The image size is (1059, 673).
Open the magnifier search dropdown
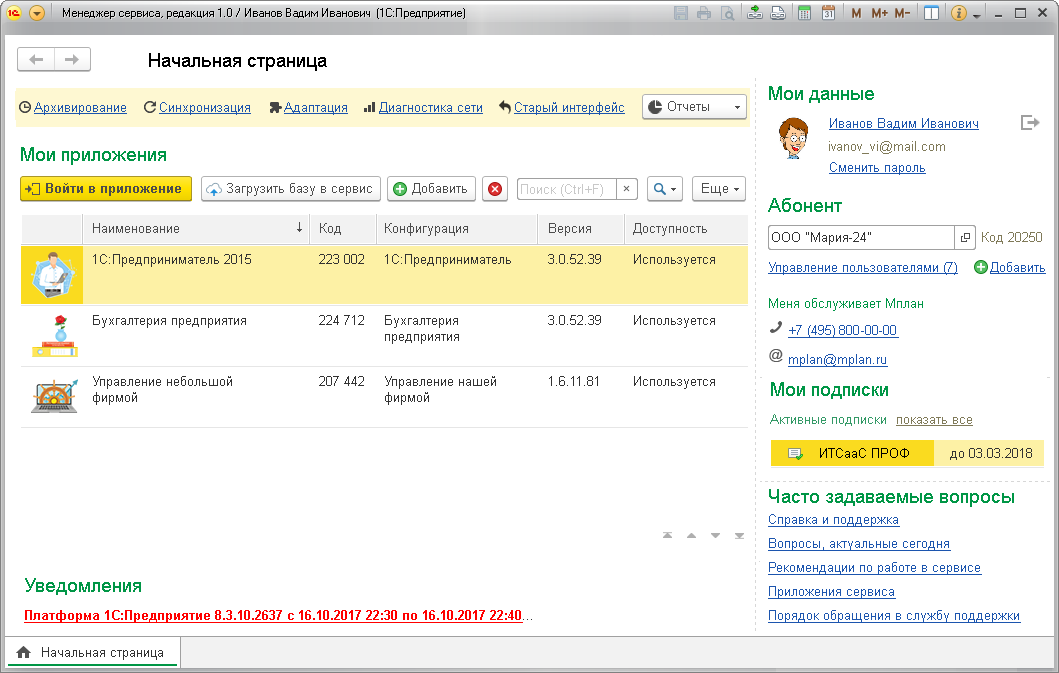(665, 189)
